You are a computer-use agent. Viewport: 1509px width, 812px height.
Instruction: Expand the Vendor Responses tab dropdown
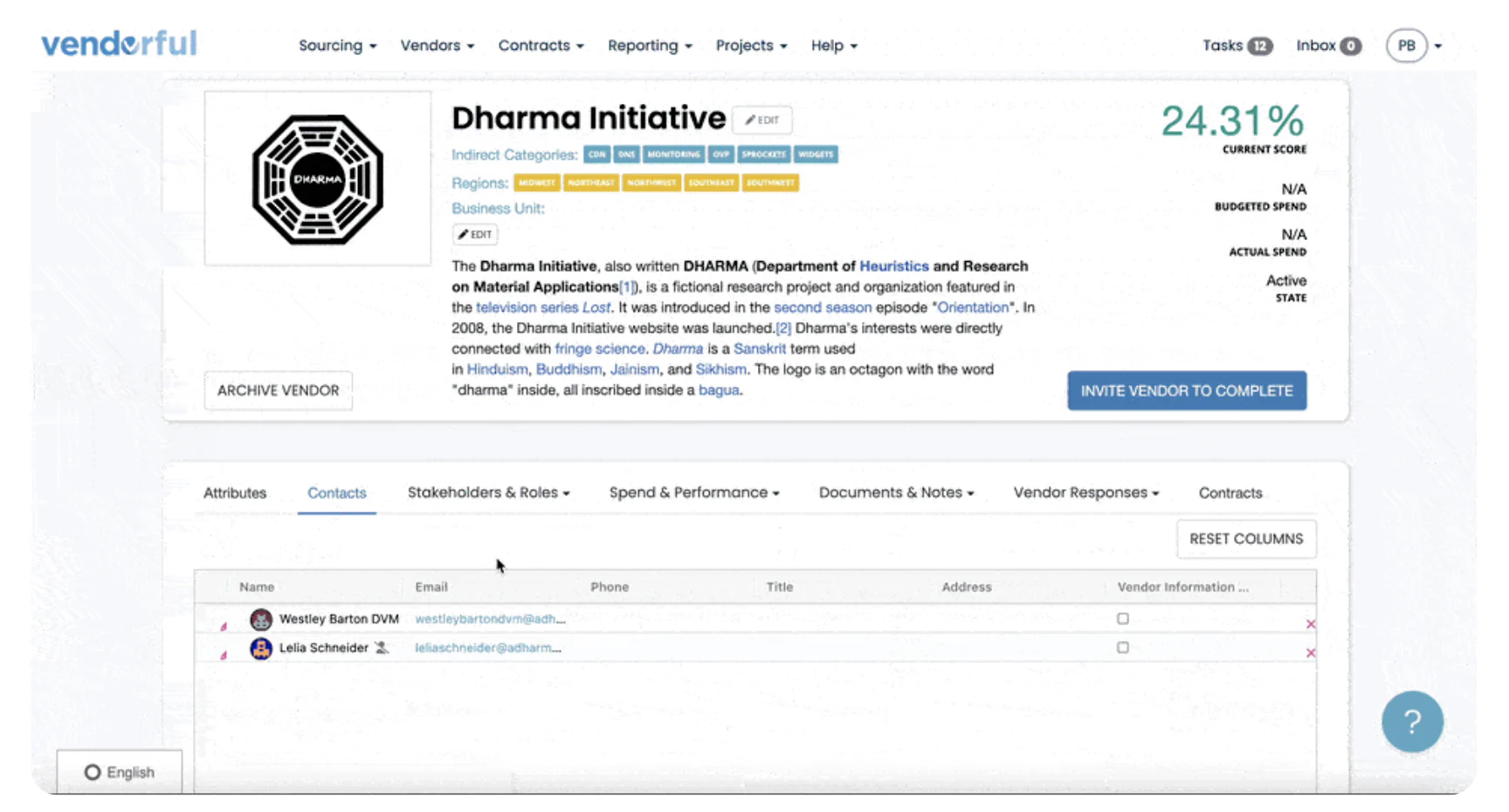coord(1086,492)
